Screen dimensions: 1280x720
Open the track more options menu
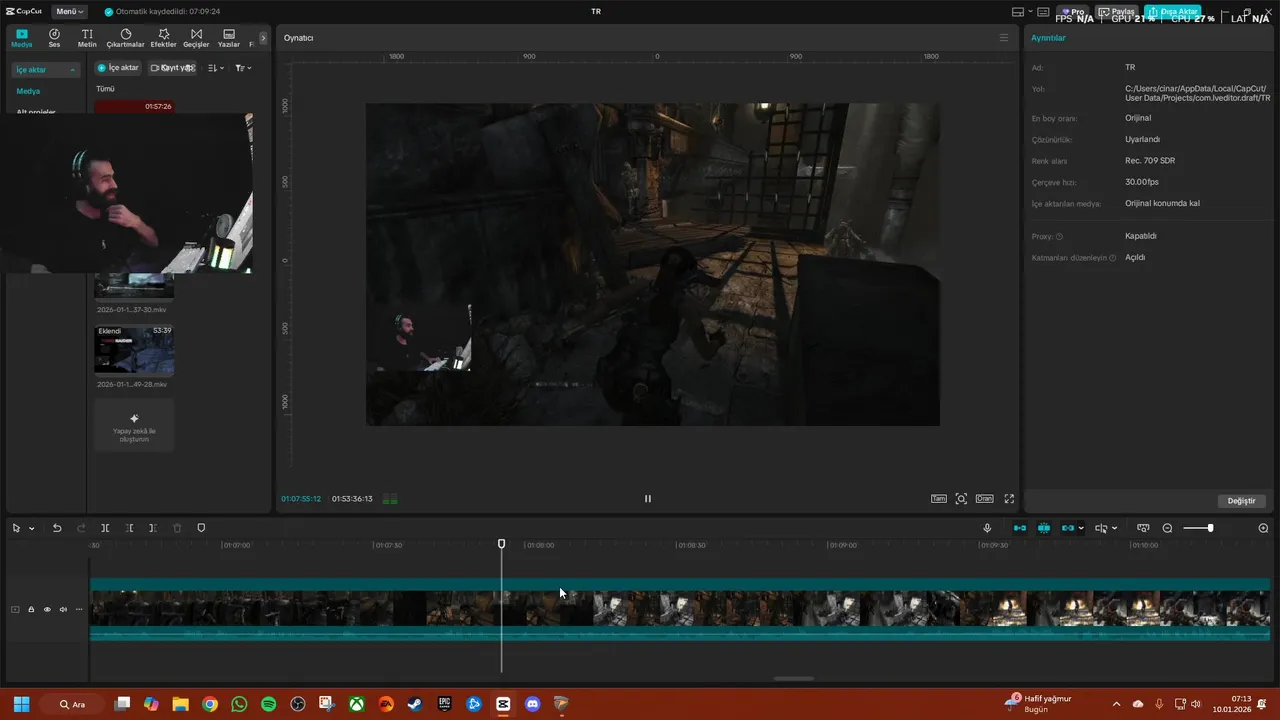(x=79, y=609)
